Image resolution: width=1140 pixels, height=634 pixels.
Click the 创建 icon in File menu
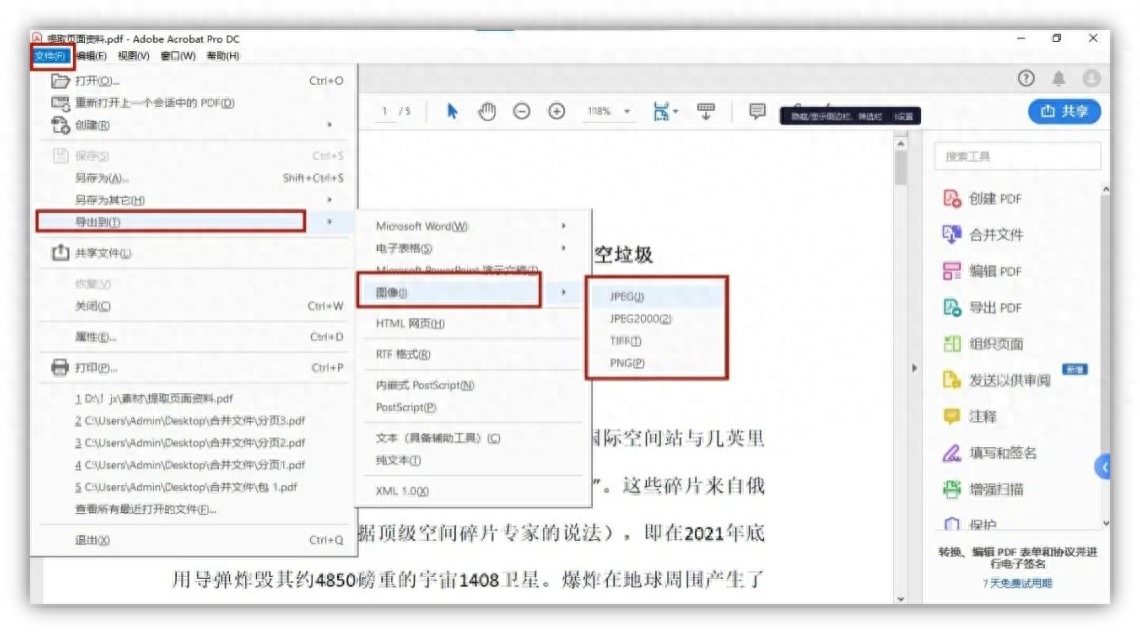[x=60, y=125]
